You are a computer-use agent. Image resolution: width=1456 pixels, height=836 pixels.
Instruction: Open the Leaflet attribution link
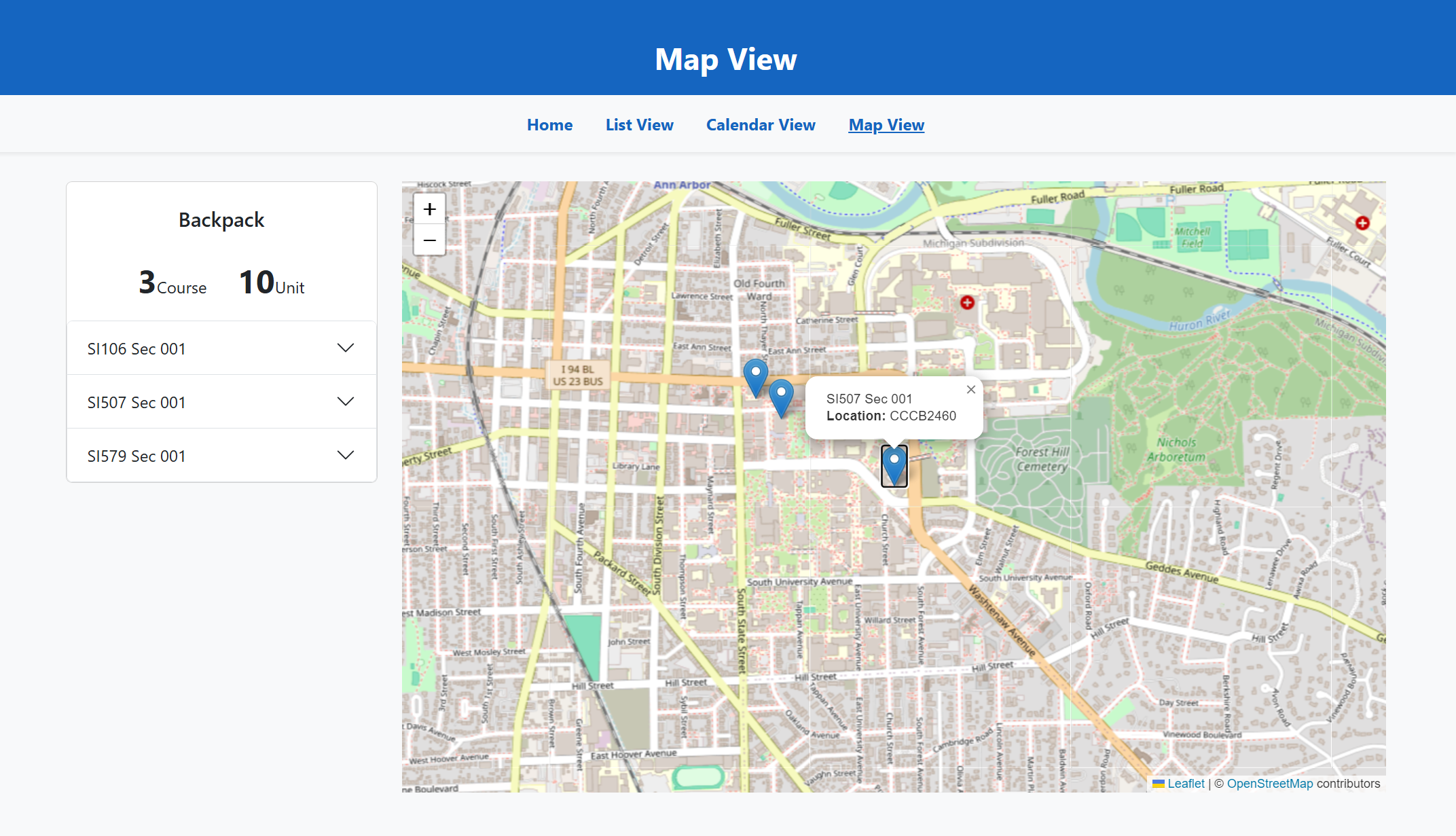click(x=1185, y=784)
